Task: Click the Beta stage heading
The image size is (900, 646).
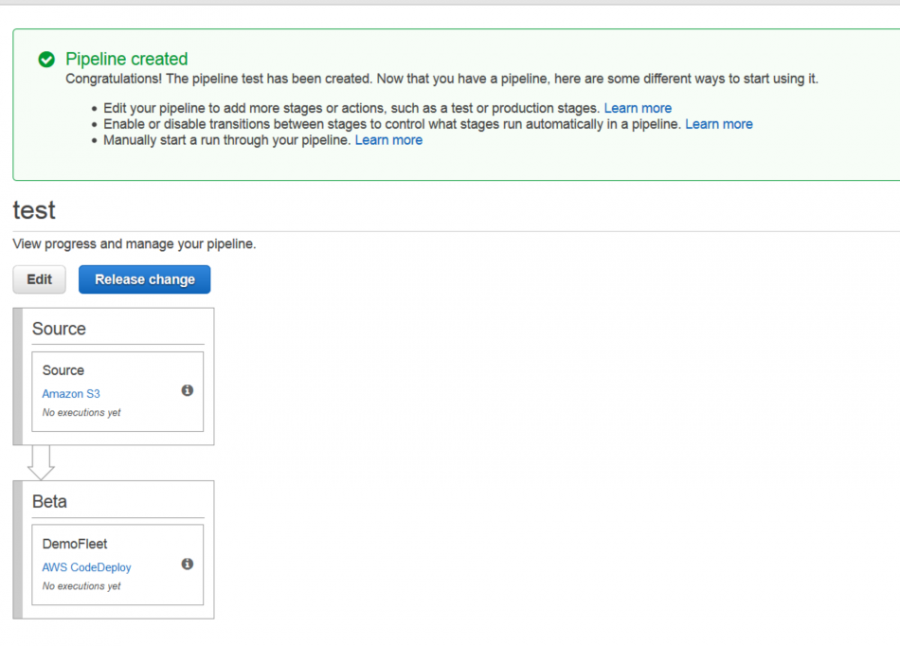Action: tap(49, 501)
